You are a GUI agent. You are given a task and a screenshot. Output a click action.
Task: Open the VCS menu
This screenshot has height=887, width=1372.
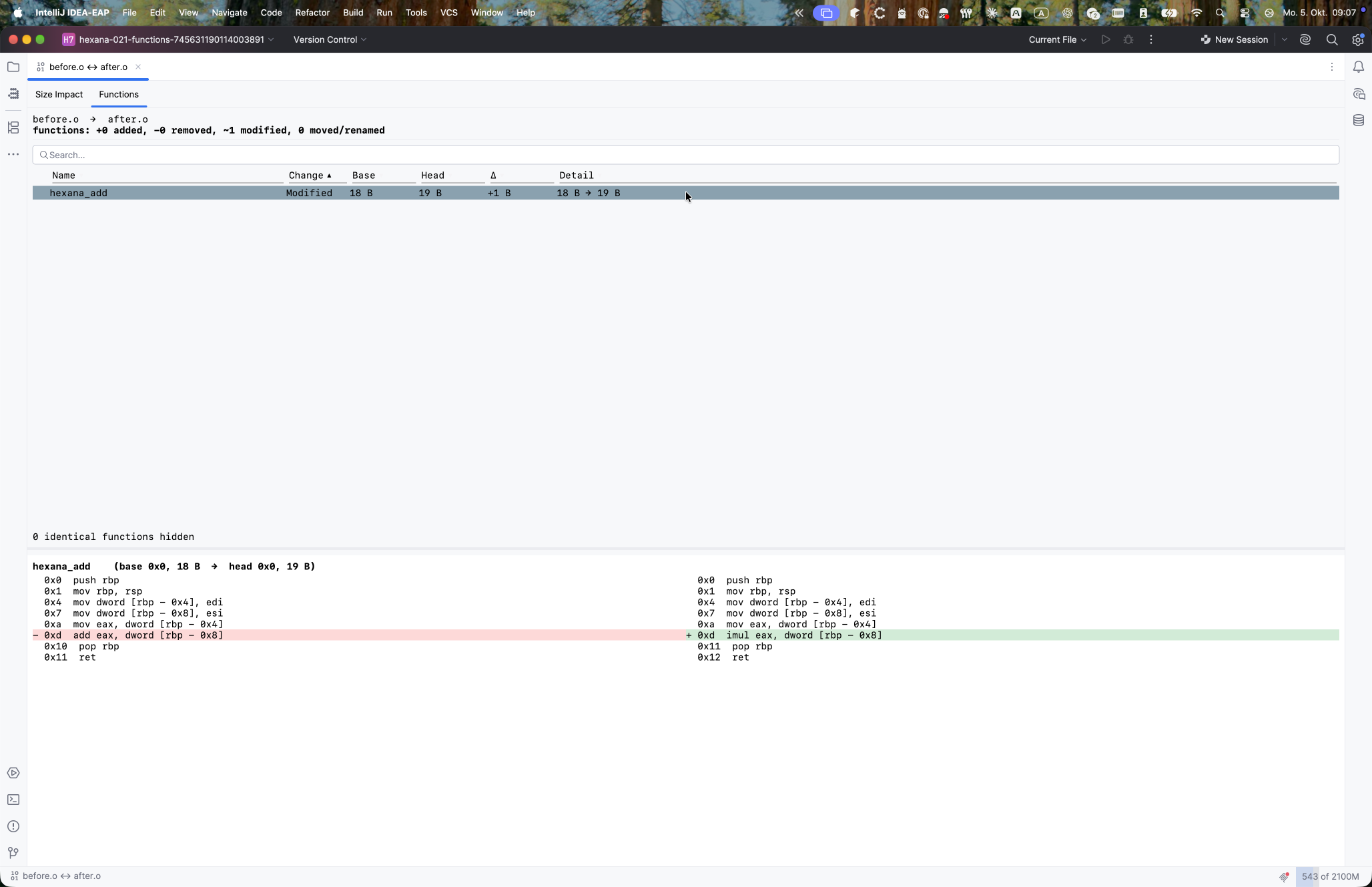pyautogui.click(x=448, y=13)
